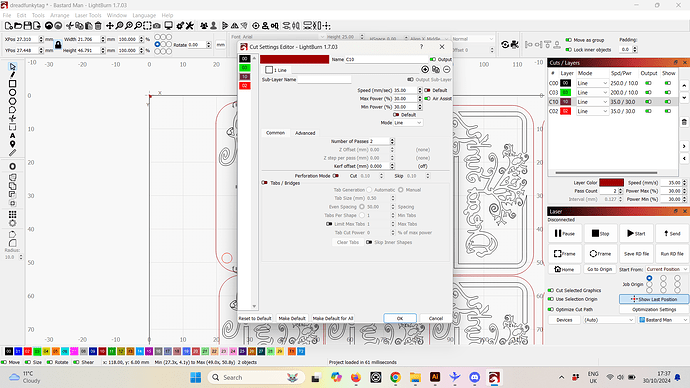The width and height of the screenshot is (690, 388).
Task: Click the layer Name input field
Action: tap(385, 59)
